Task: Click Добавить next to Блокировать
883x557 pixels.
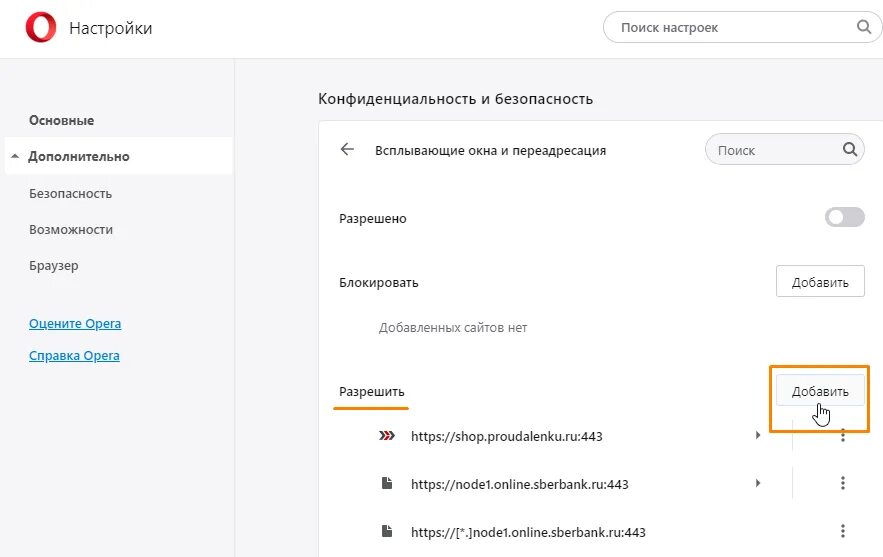Action: (820, 282)
